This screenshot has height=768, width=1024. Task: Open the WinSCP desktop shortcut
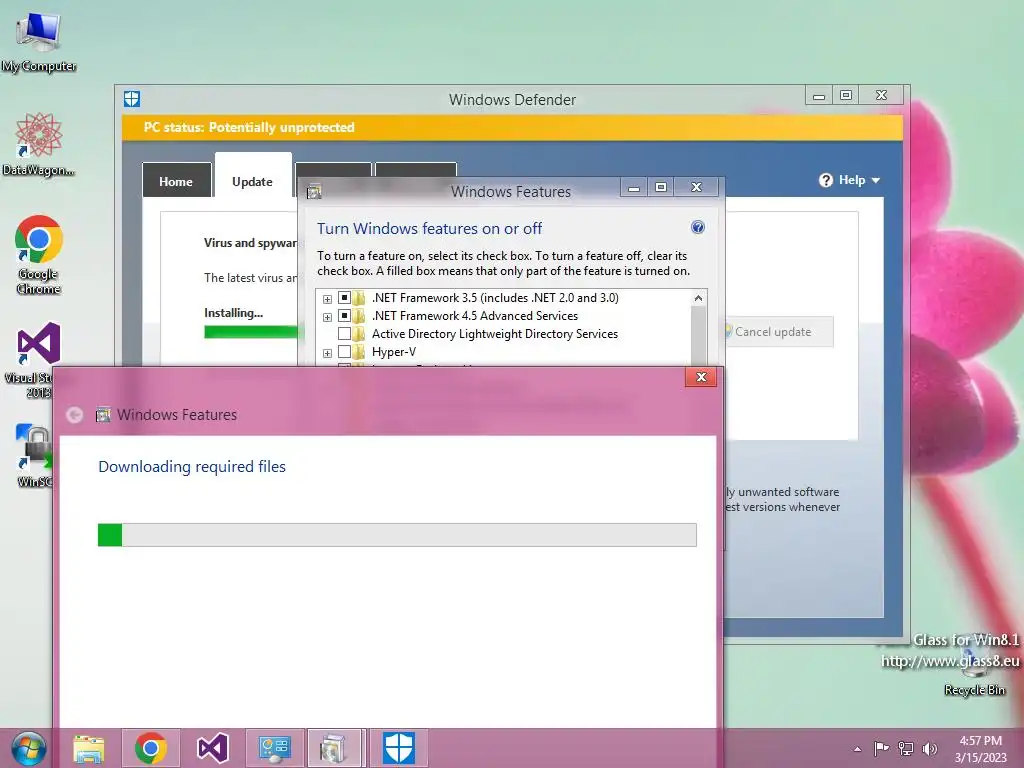pos(34,456)
